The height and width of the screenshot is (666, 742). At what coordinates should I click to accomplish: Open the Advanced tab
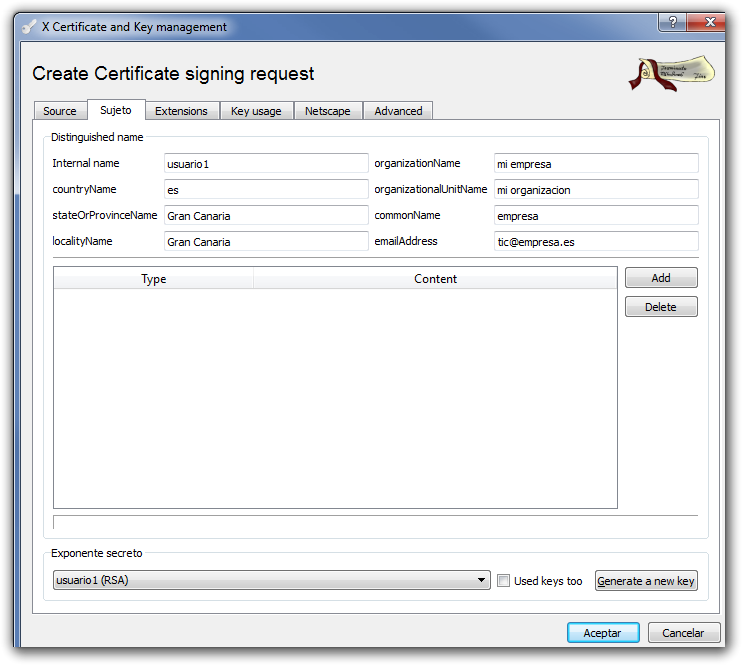tap(398, 111)
